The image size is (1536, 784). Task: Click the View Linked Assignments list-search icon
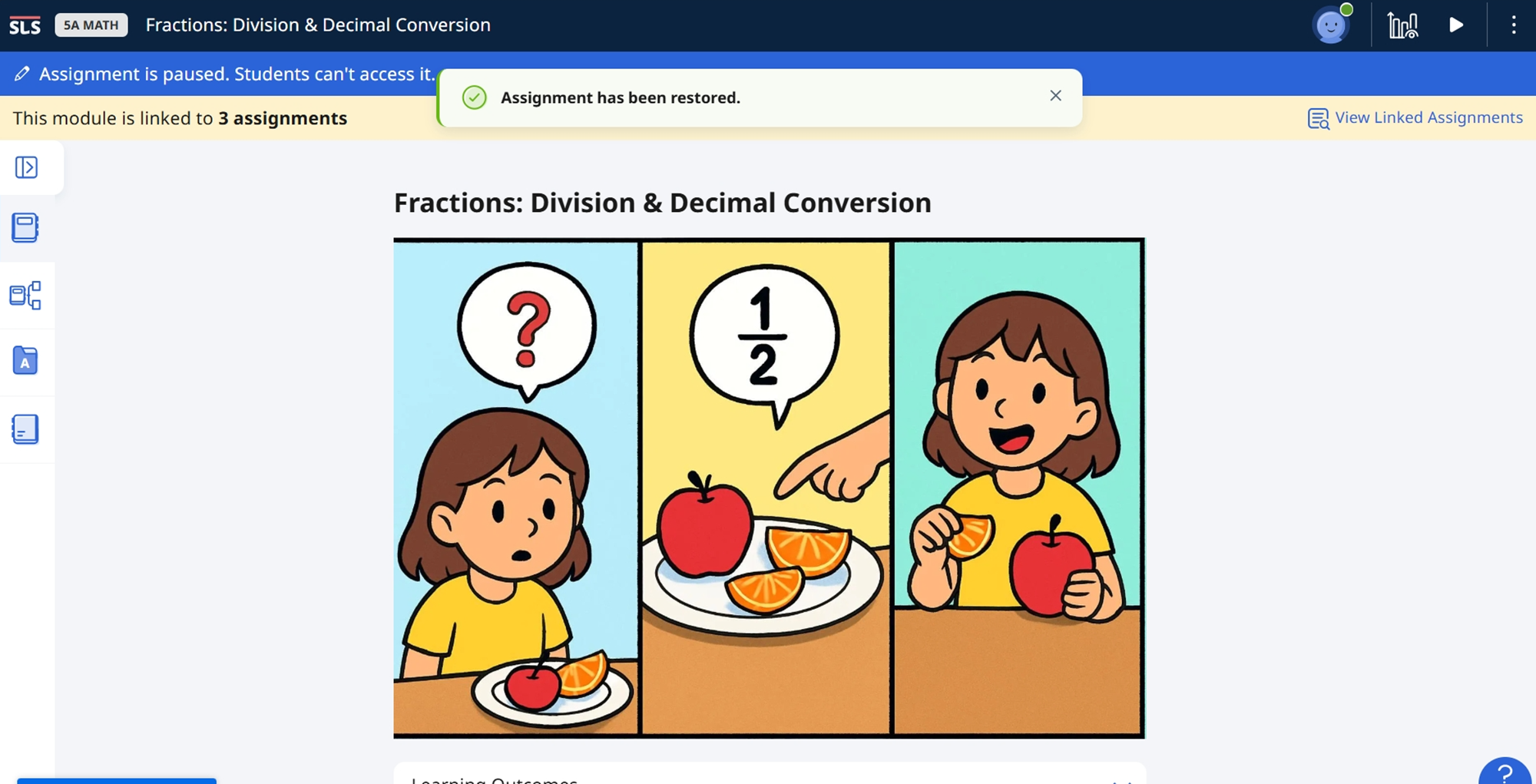point(1318,118)
